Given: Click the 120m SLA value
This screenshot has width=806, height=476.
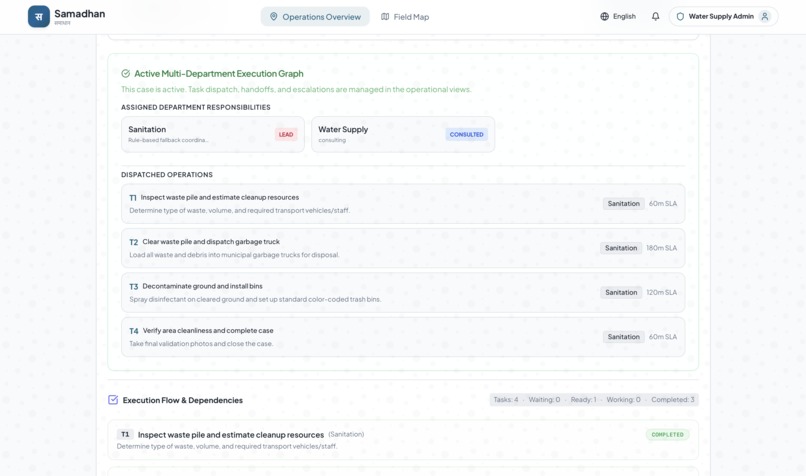Looking at the screenshot, I should click(x=662, y=292).
